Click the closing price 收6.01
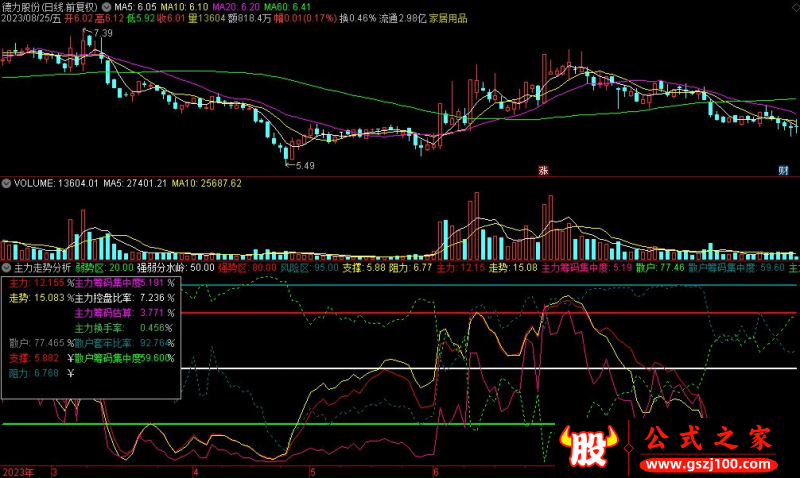 (x=171, y=19)
